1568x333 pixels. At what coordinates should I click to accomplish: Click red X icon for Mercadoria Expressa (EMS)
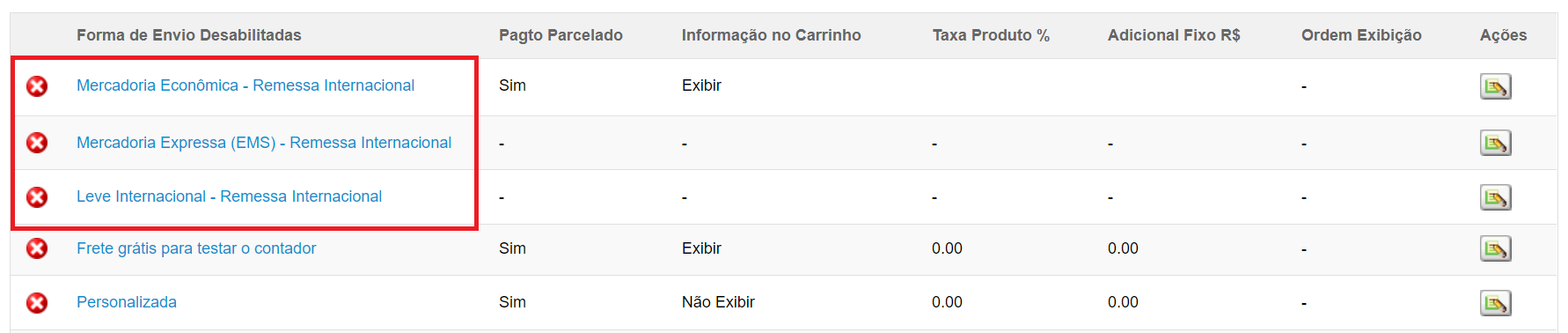tap(37, 143)
